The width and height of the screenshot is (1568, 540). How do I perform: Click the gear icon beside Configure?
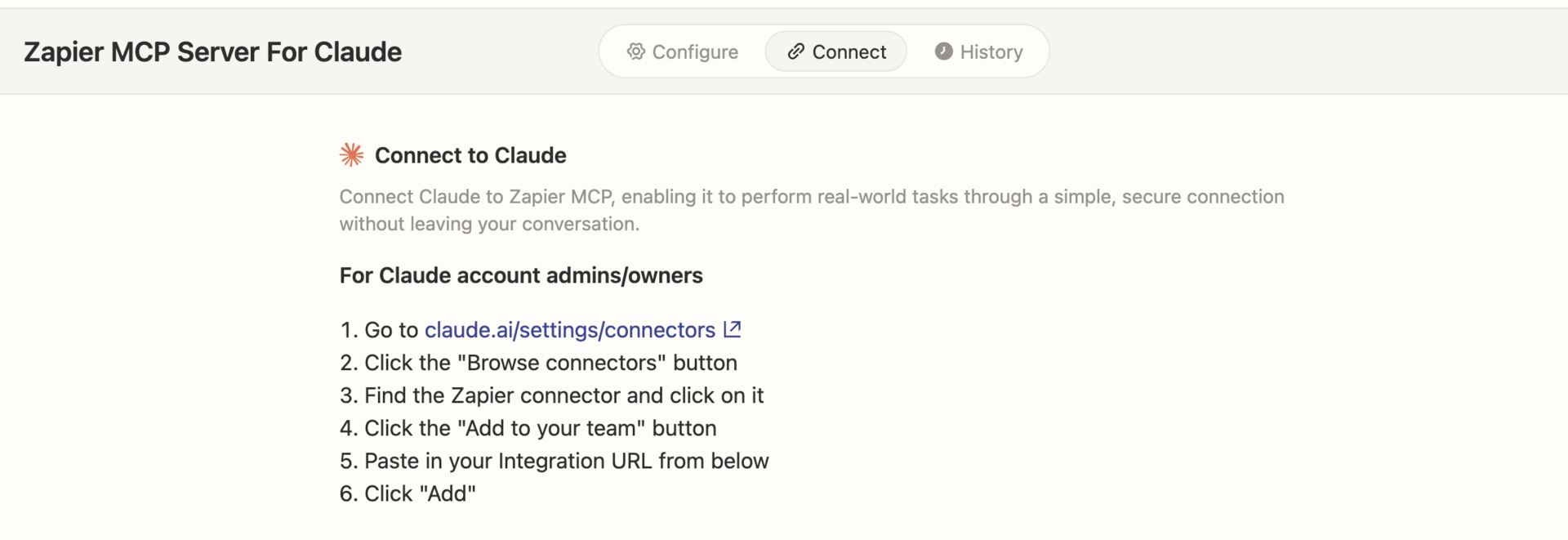tap(635, 51)
